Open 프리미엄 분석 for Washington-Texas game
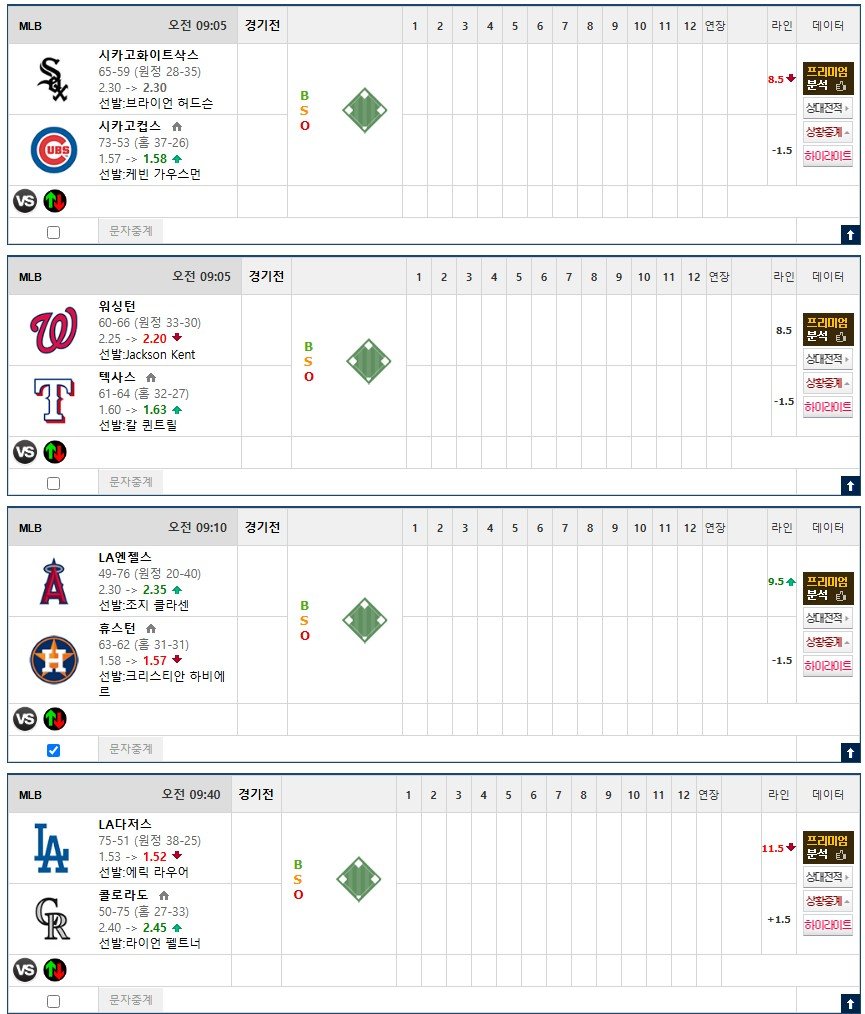The width and height of the screenshot is (865, 1014). tap(828, 329)
